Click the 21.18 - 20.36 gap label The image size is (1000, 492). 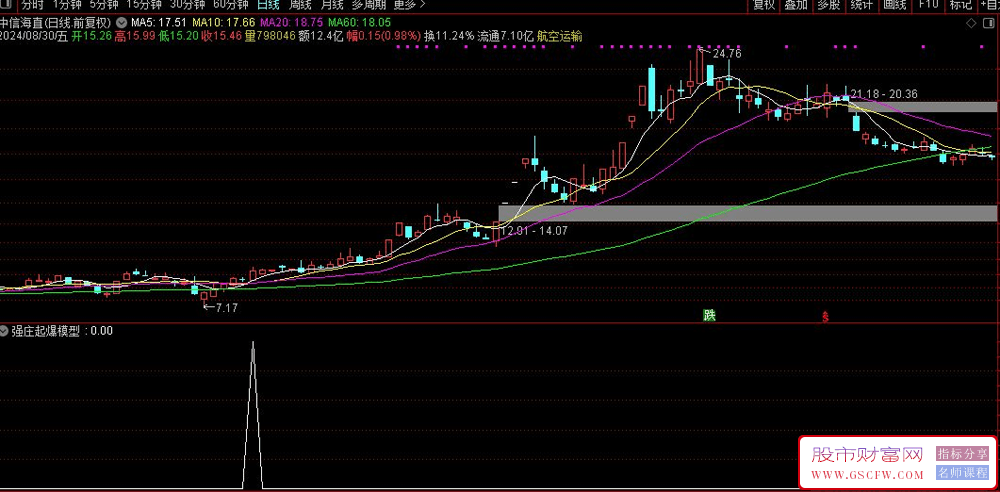coord(884,94)
